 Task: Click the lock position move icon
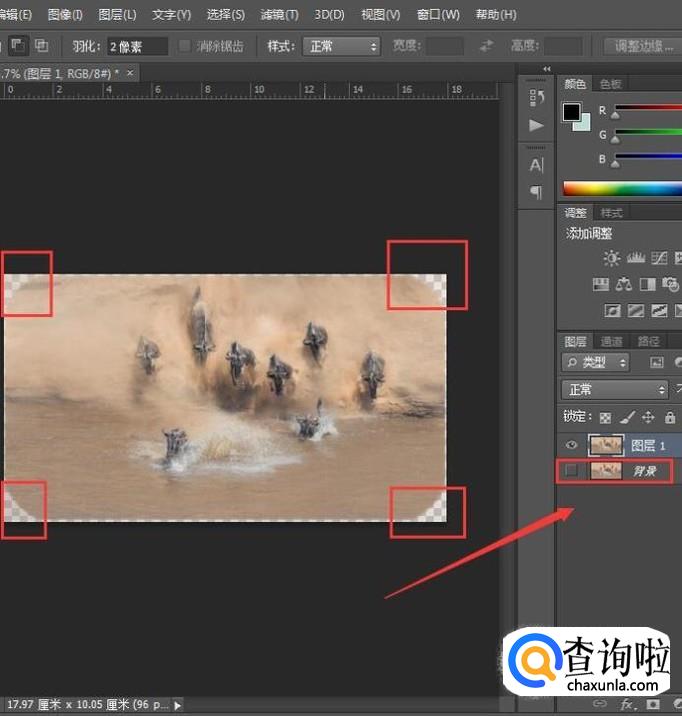[648, 417]
